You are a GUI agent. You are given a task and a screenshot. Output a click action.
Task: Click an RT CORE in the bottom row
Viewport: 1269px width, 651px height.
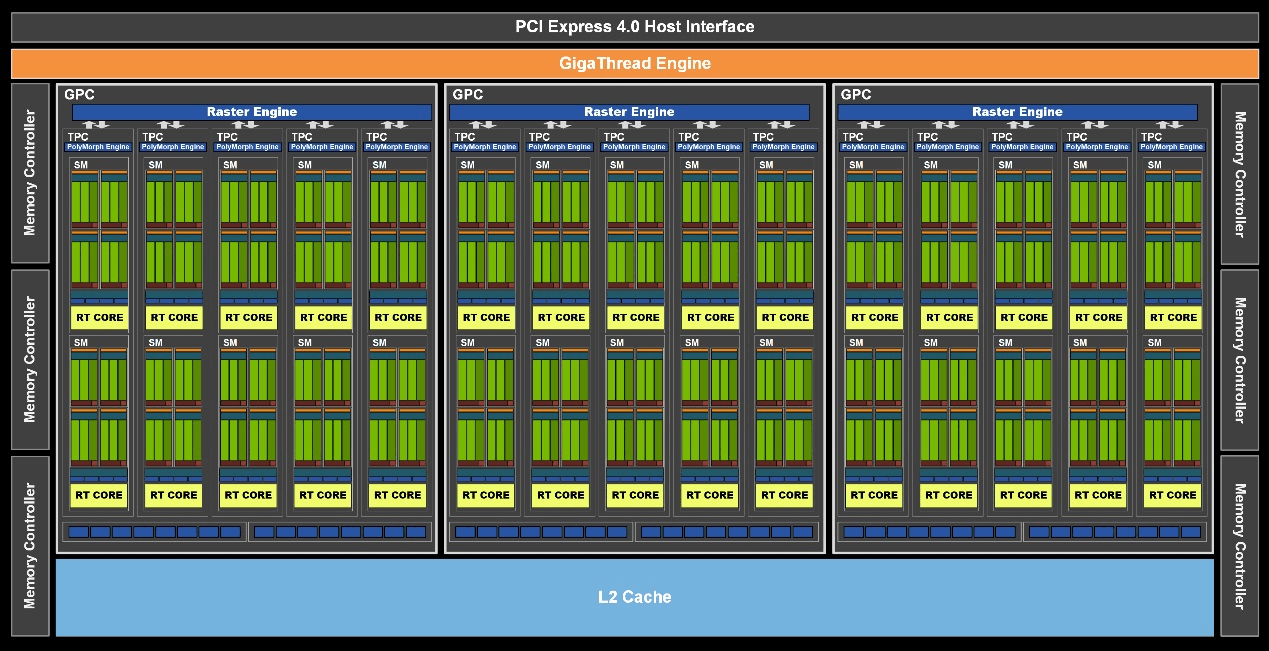[99, 495]
